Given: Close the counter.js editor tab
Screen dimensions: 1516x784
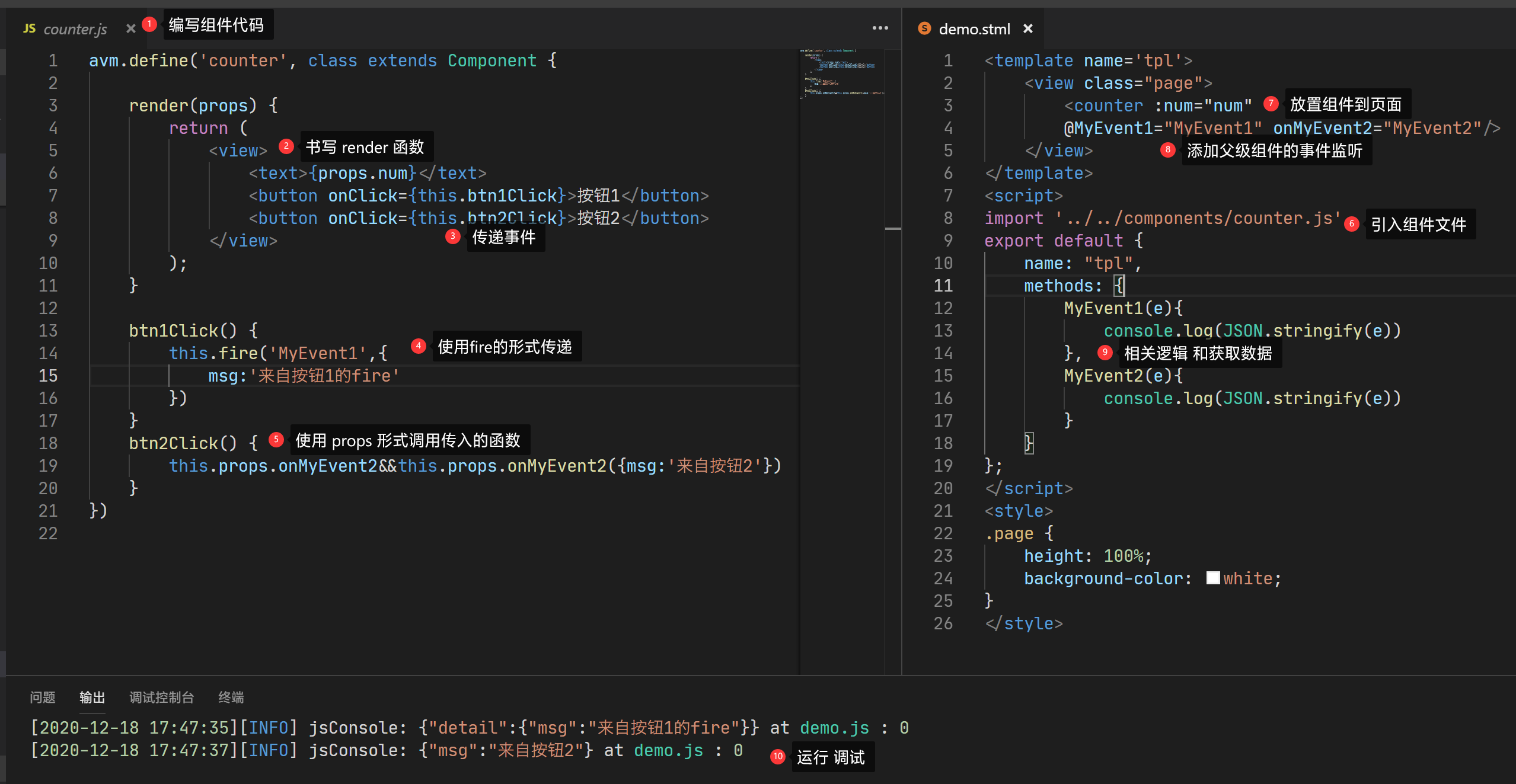Looking at the screenshot, I should click(x=131, y=28).
